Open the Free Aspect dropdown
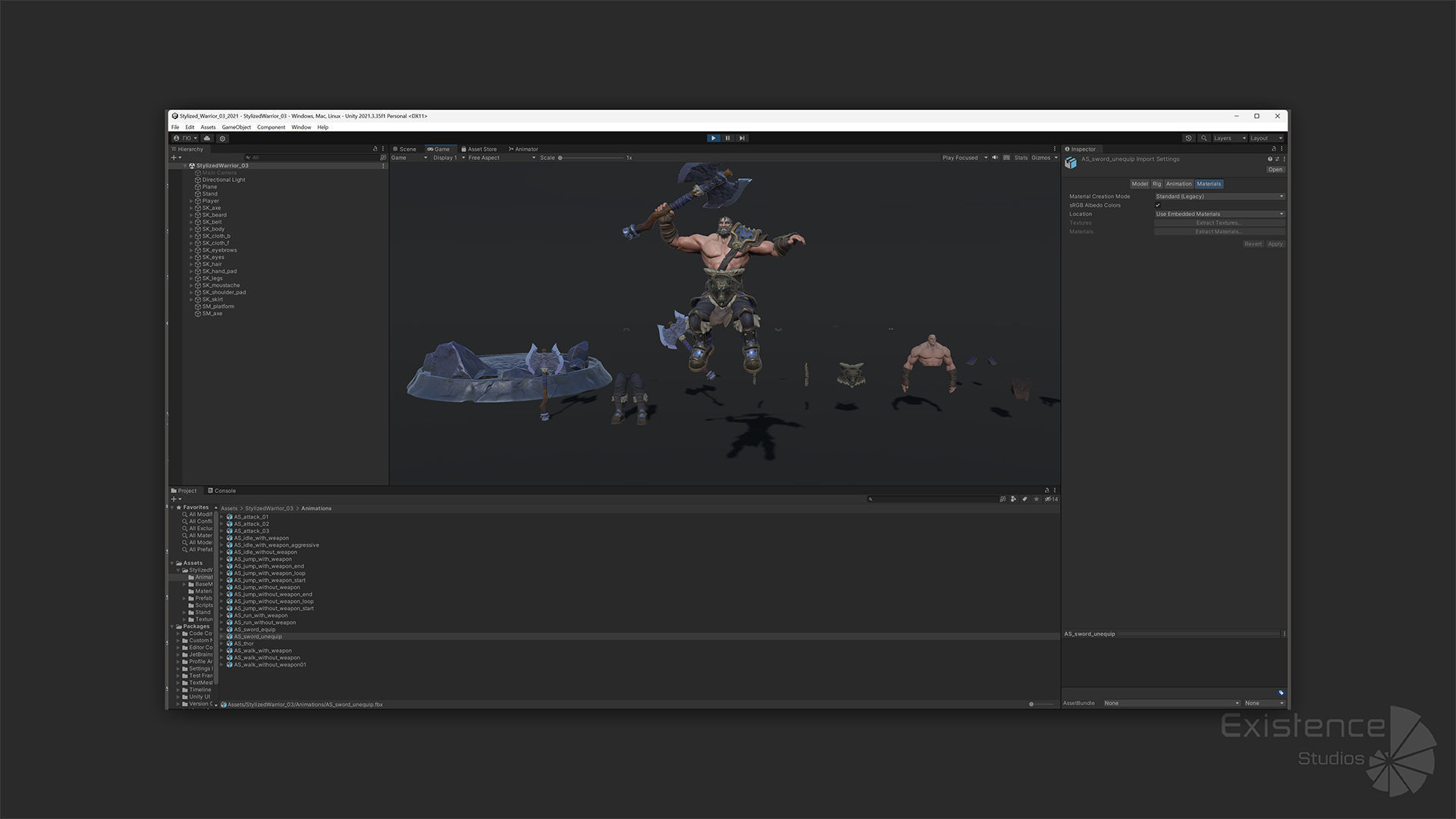The height and width of the screenshot is (819, 1456). [501, 158]
